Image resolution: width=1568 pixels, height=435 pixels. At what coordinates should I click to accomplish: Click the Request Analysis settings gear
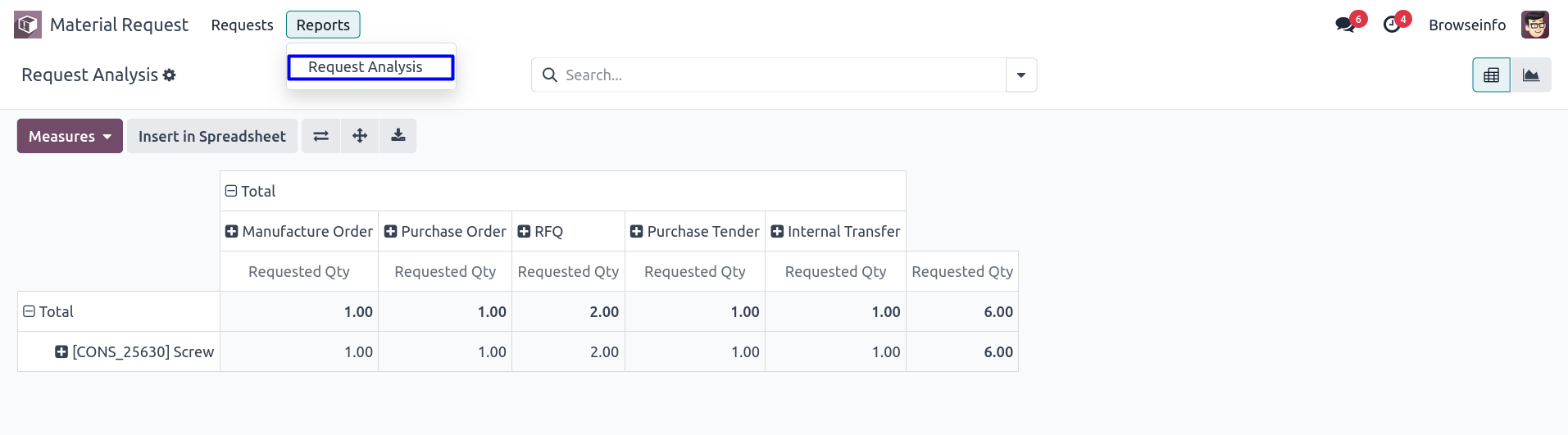point(170,75)
